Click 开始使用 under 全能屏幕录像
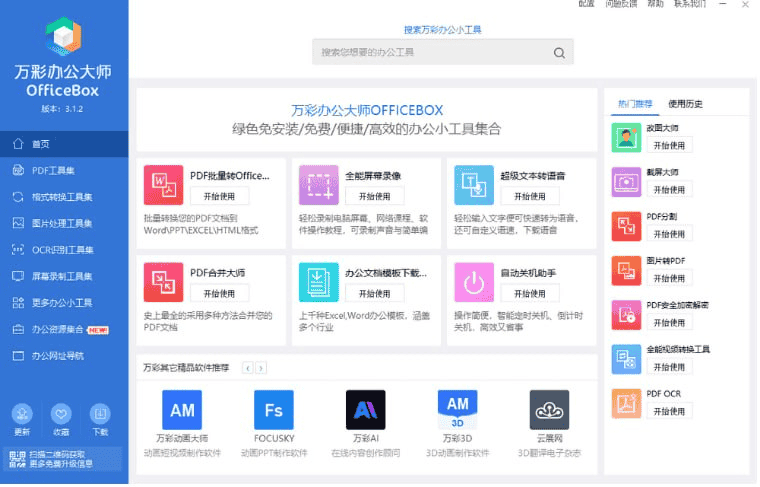This screenshot has height=487, width=760. tap(376, 197)
